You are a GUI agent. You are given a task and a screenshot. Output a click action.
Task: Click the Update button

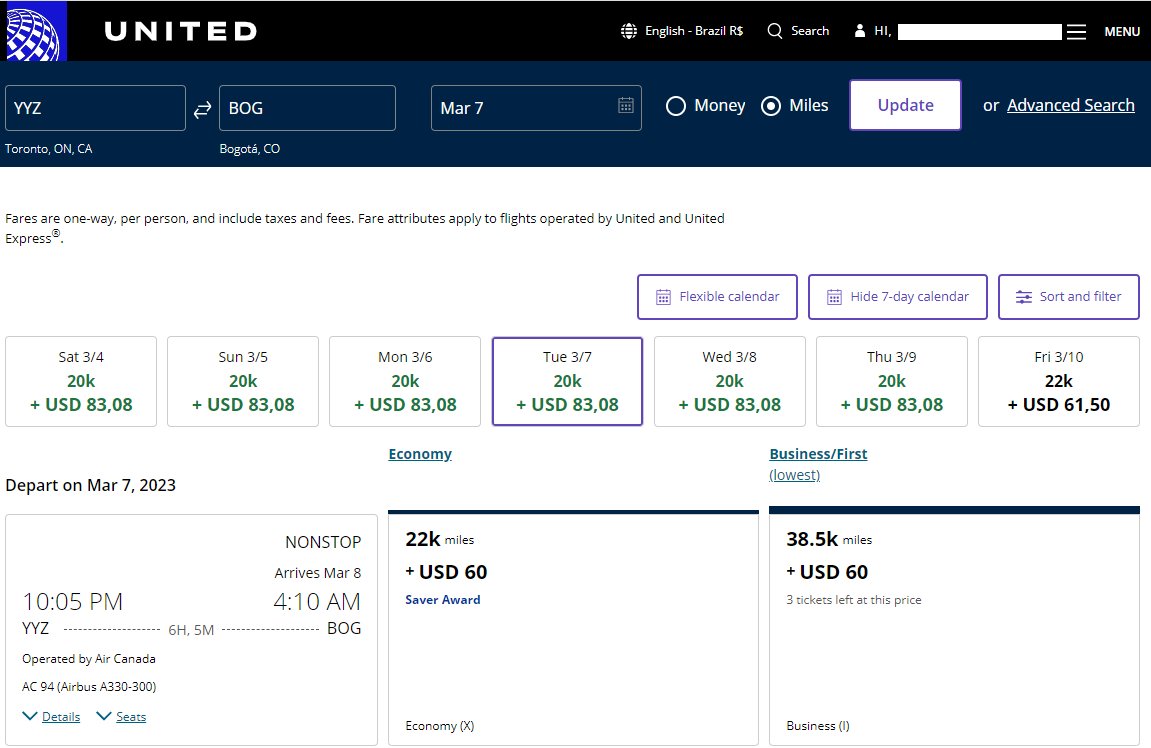pos(905,105)
